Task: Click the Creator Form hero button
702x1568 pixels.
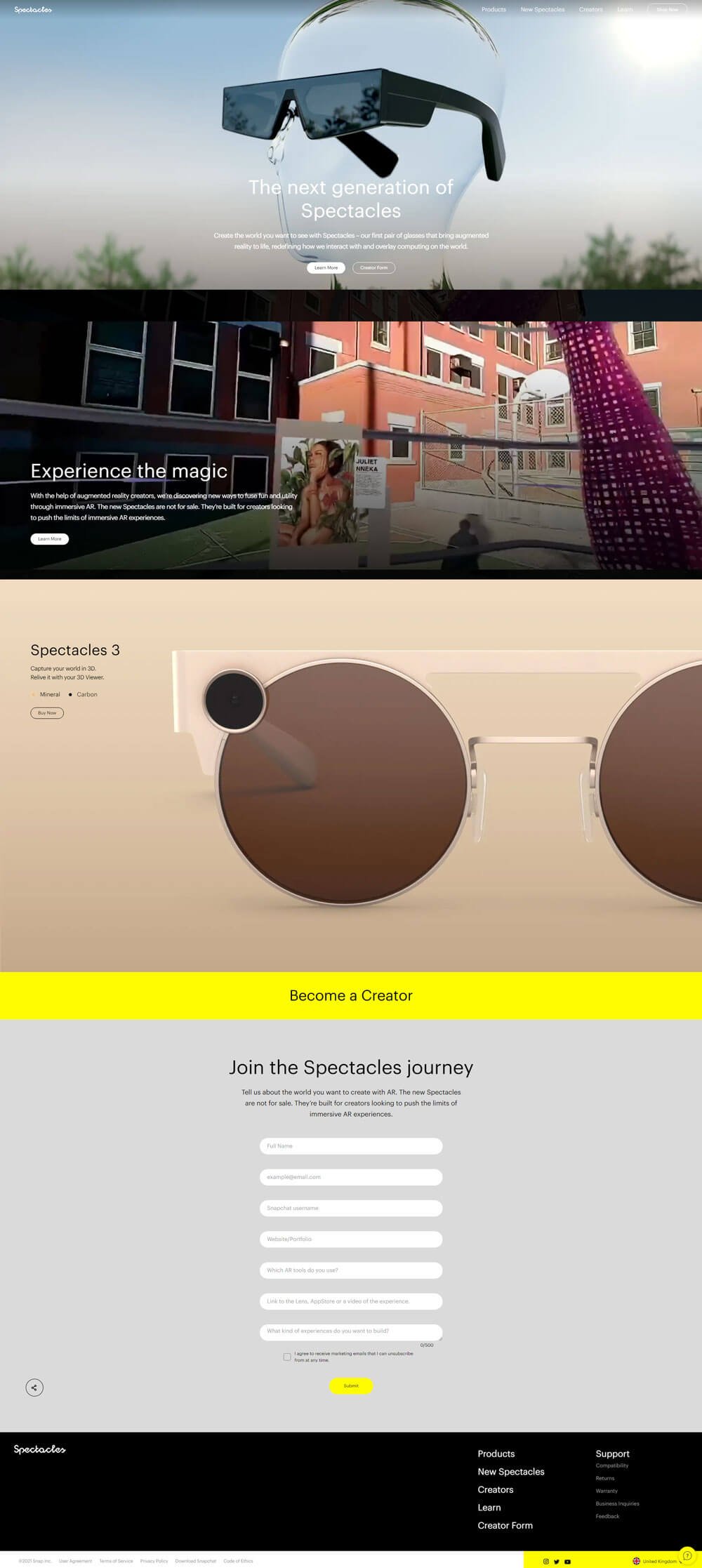Action: pyautogui.click(x=373, y=267)
